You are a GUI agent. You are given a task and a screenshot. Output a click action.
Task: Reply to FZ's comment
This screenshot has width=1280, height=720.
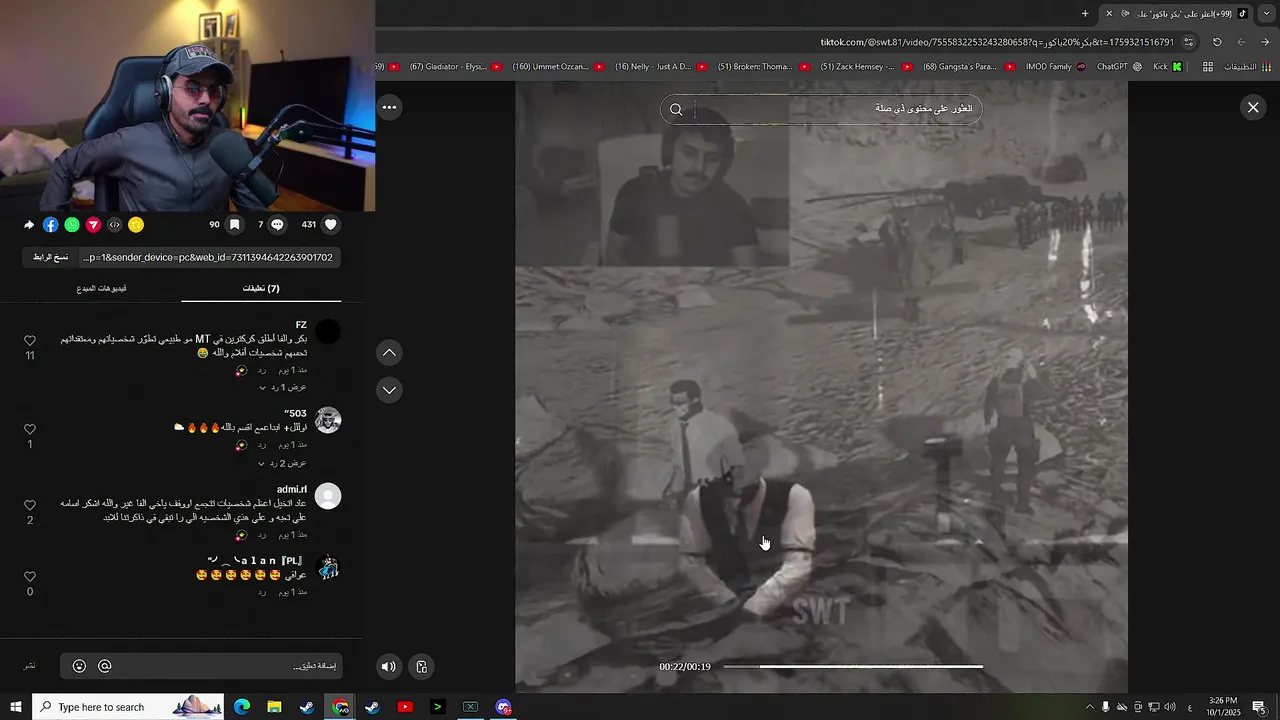262,370
